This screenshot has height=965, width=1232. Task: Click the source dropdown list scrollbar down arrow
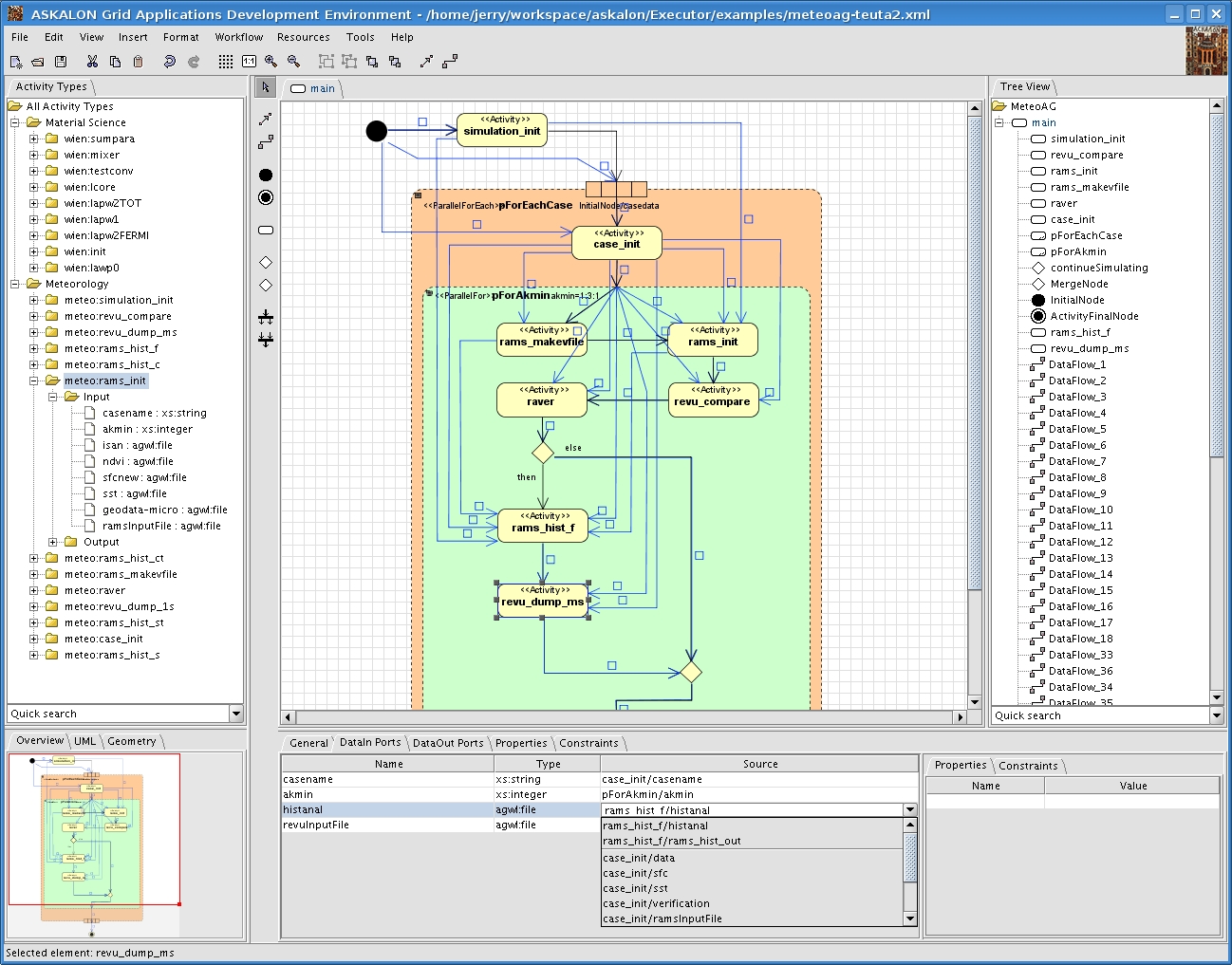pyautogui.click(x=910, y=919)
